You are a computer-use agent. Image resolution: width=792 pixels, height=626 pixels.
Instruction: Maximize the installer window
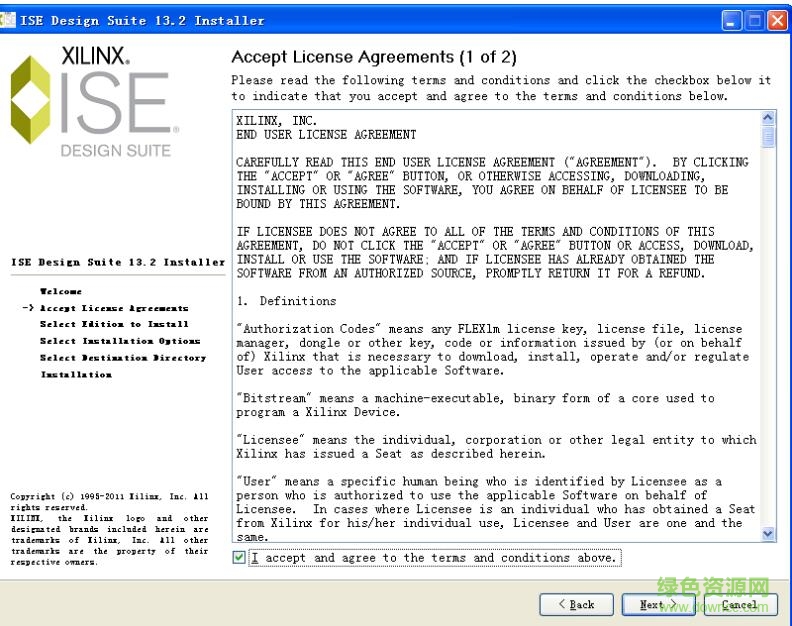(755, 20)
